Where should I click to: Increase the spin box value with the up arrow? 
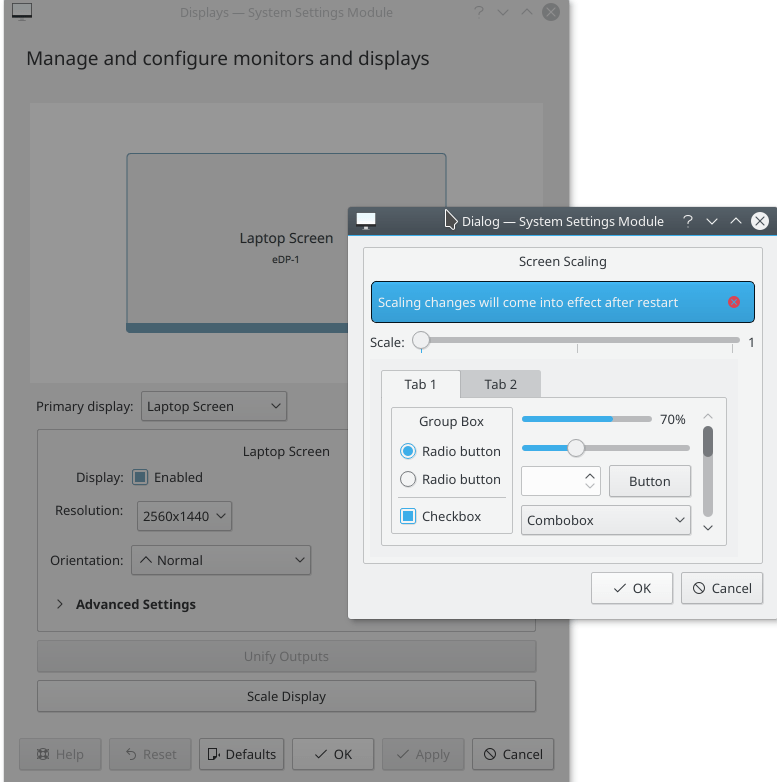589,476
